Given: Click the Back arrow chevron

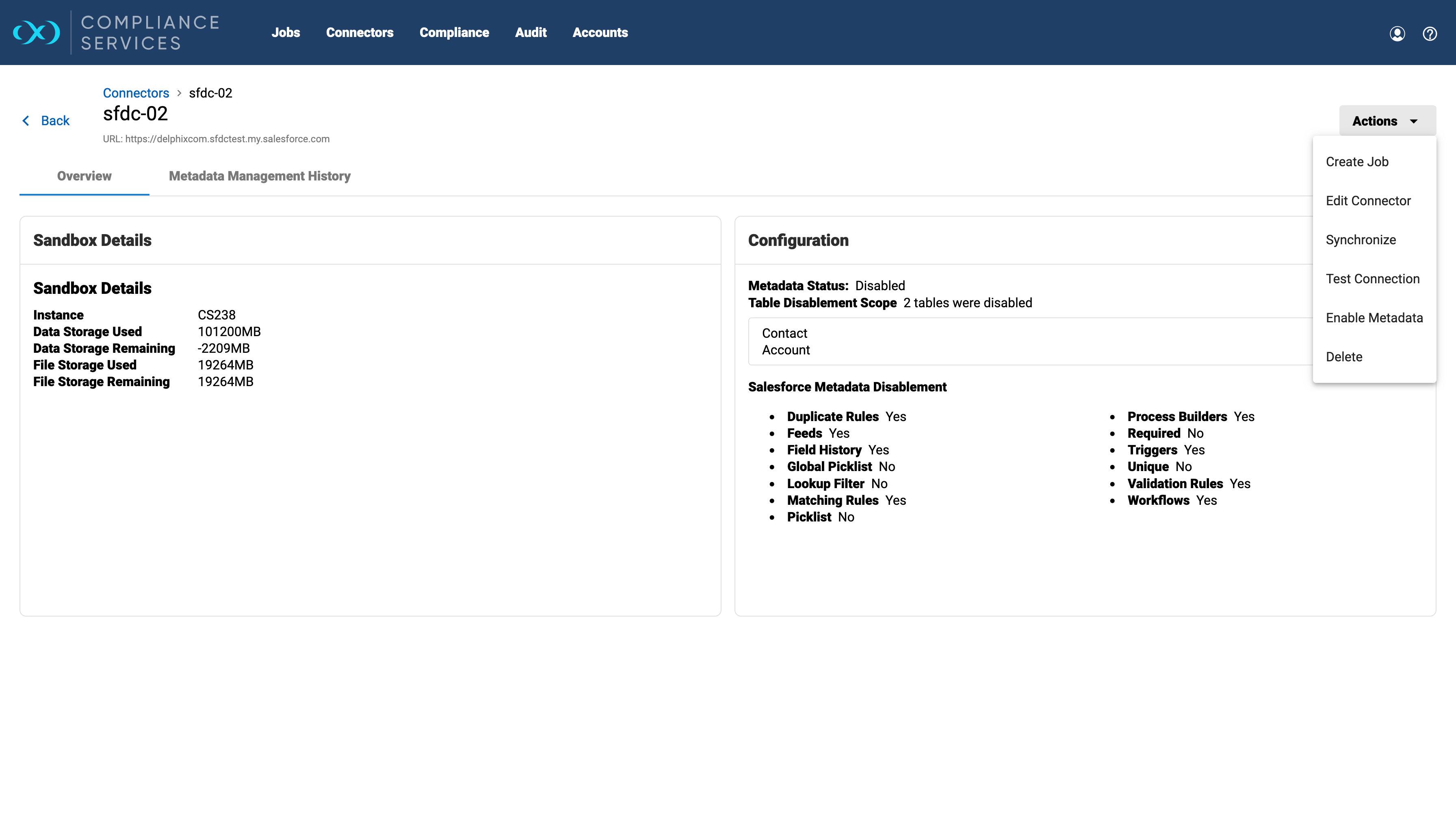Looking at the screenshot, I should [26, 120].
